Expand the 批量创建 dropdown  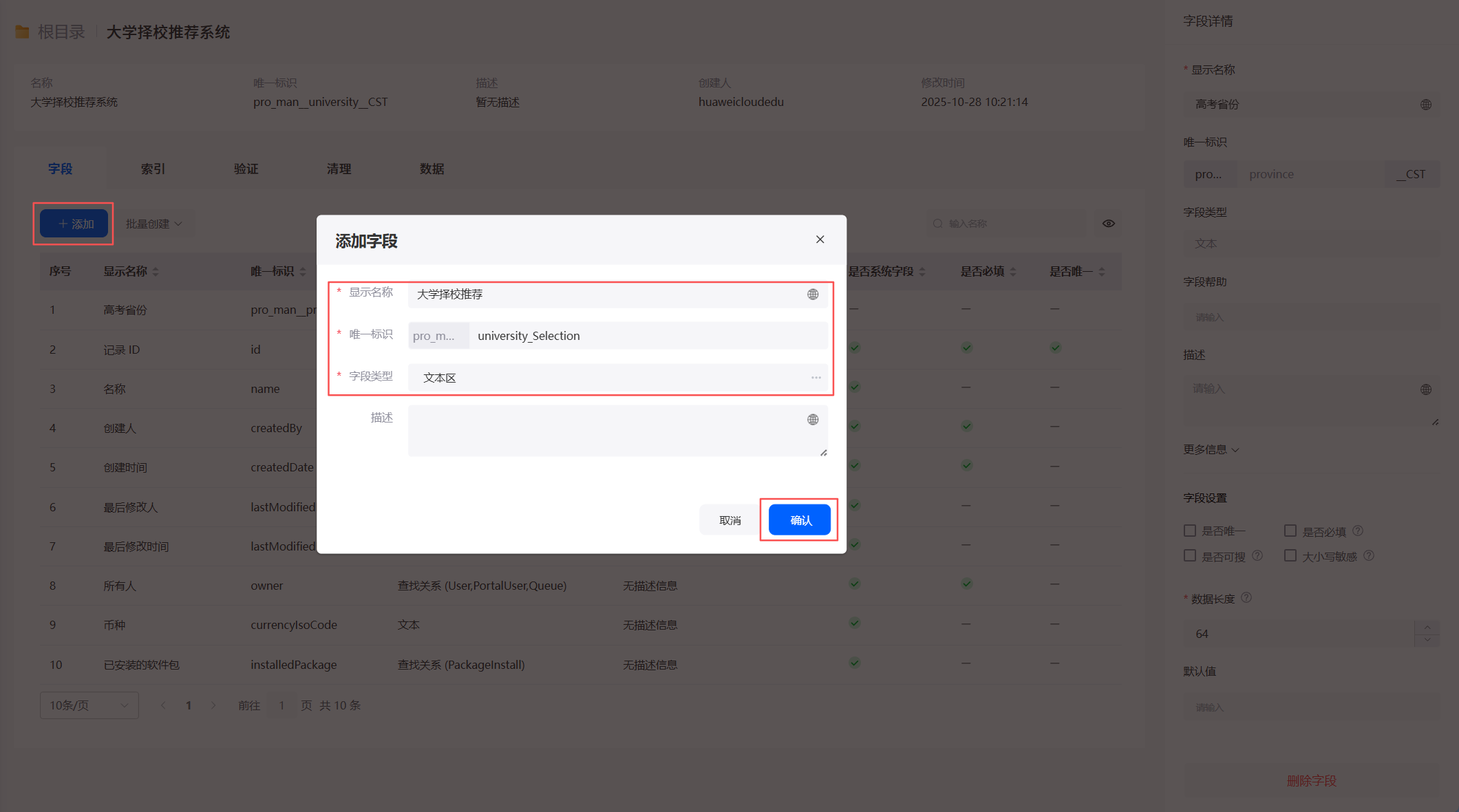click(154, 224)
